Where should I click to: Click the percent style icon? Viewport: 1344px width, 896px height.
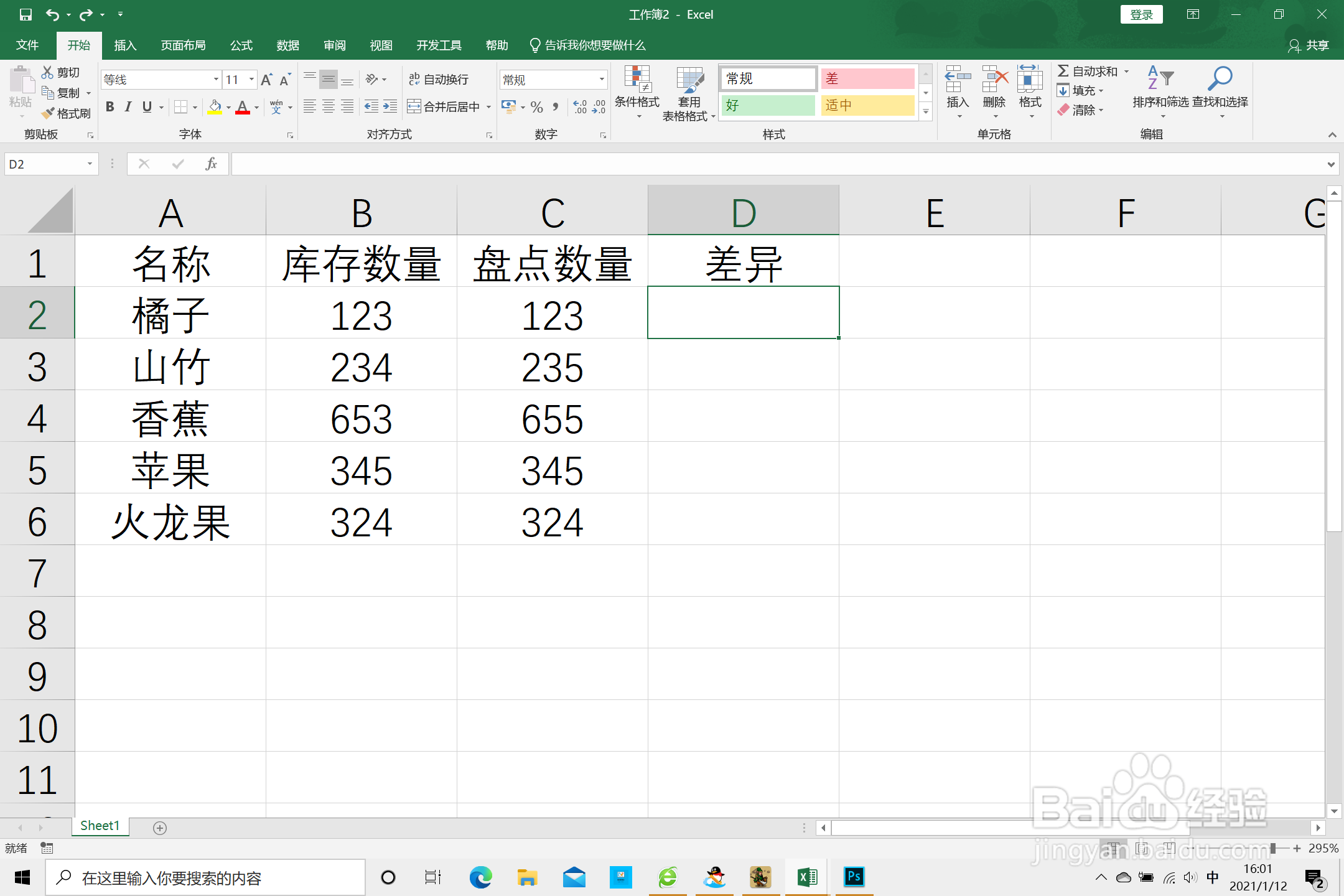pyautogui.click(x=536, y=106)
